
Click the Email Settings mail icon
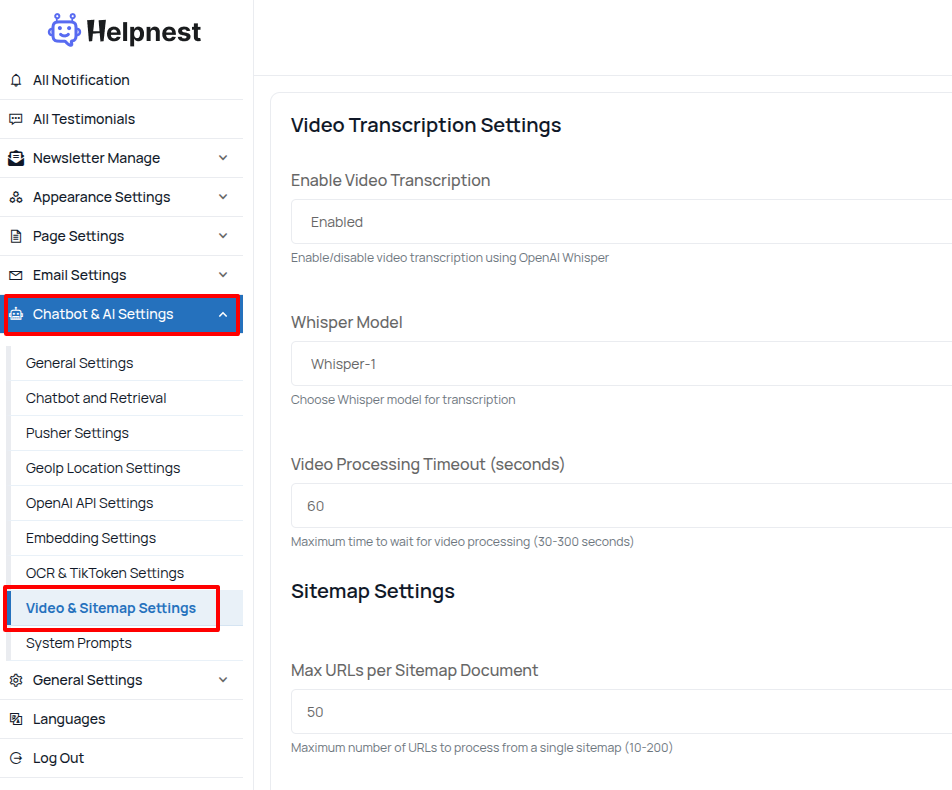(15, 275)
